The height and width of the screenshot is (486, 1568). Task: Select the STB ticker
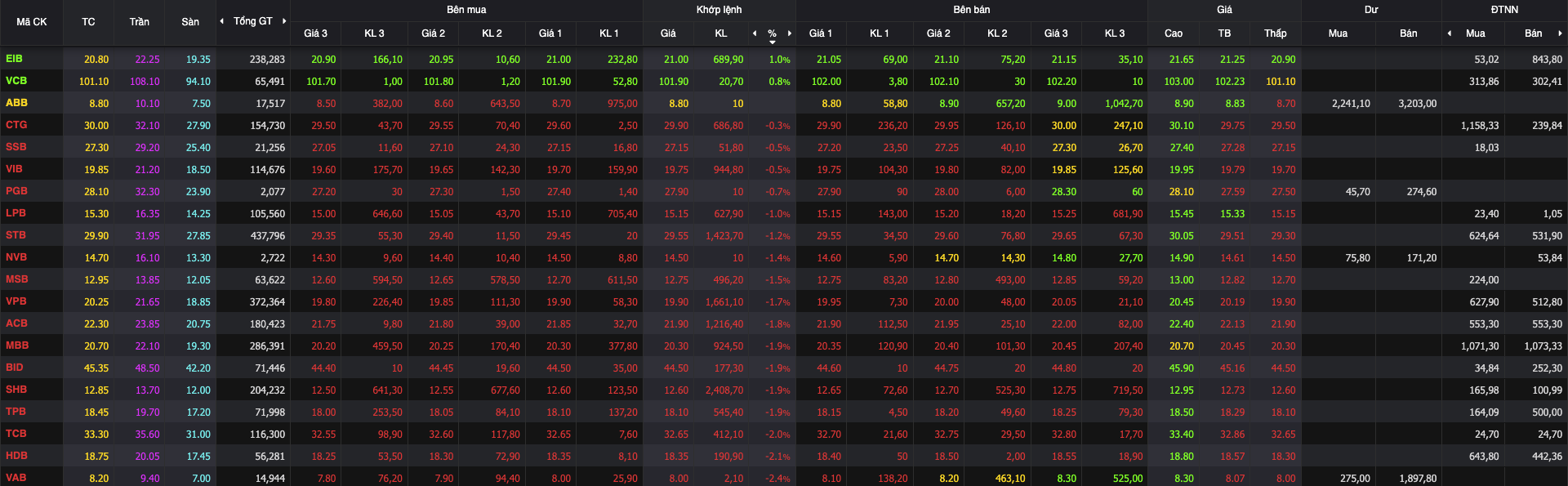[16, 235]
